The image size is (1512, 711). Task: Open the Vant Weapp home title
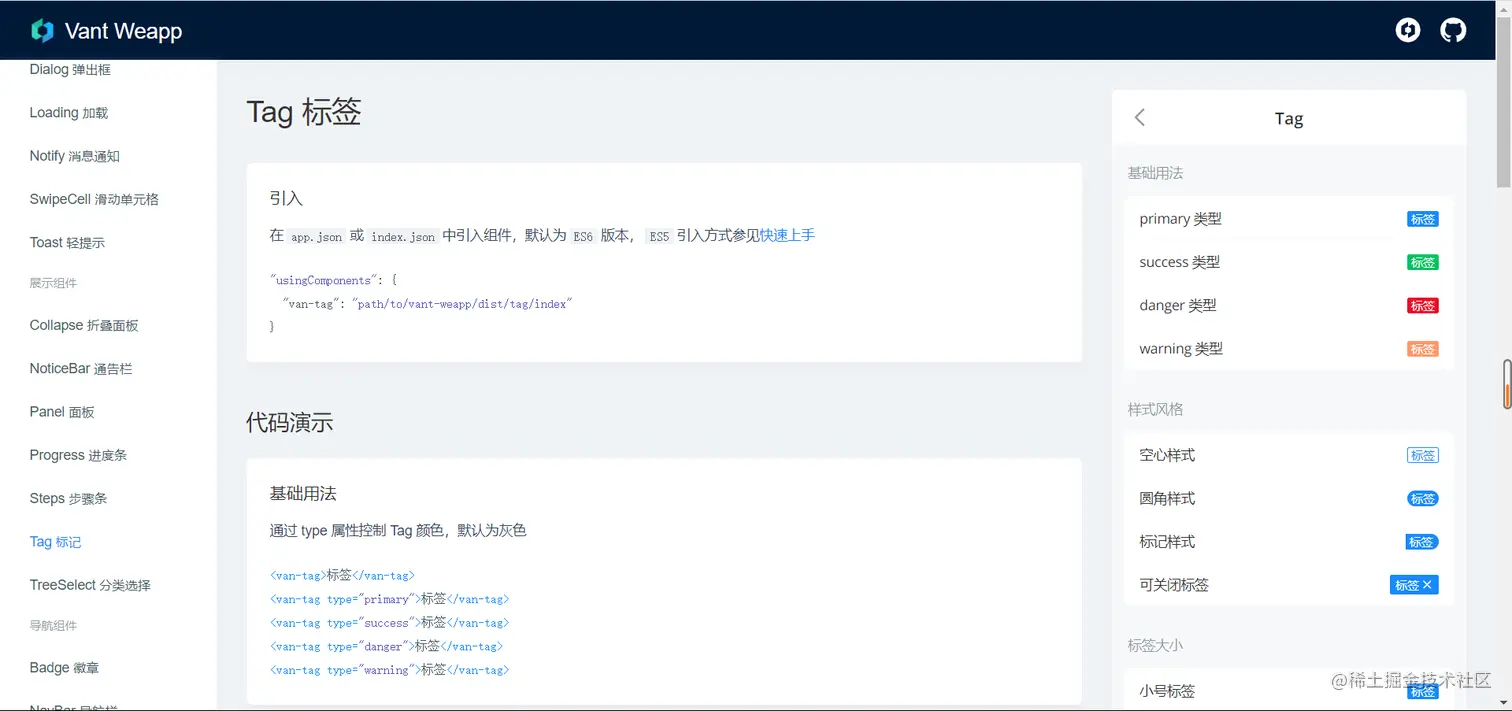[x=123, y=31]
